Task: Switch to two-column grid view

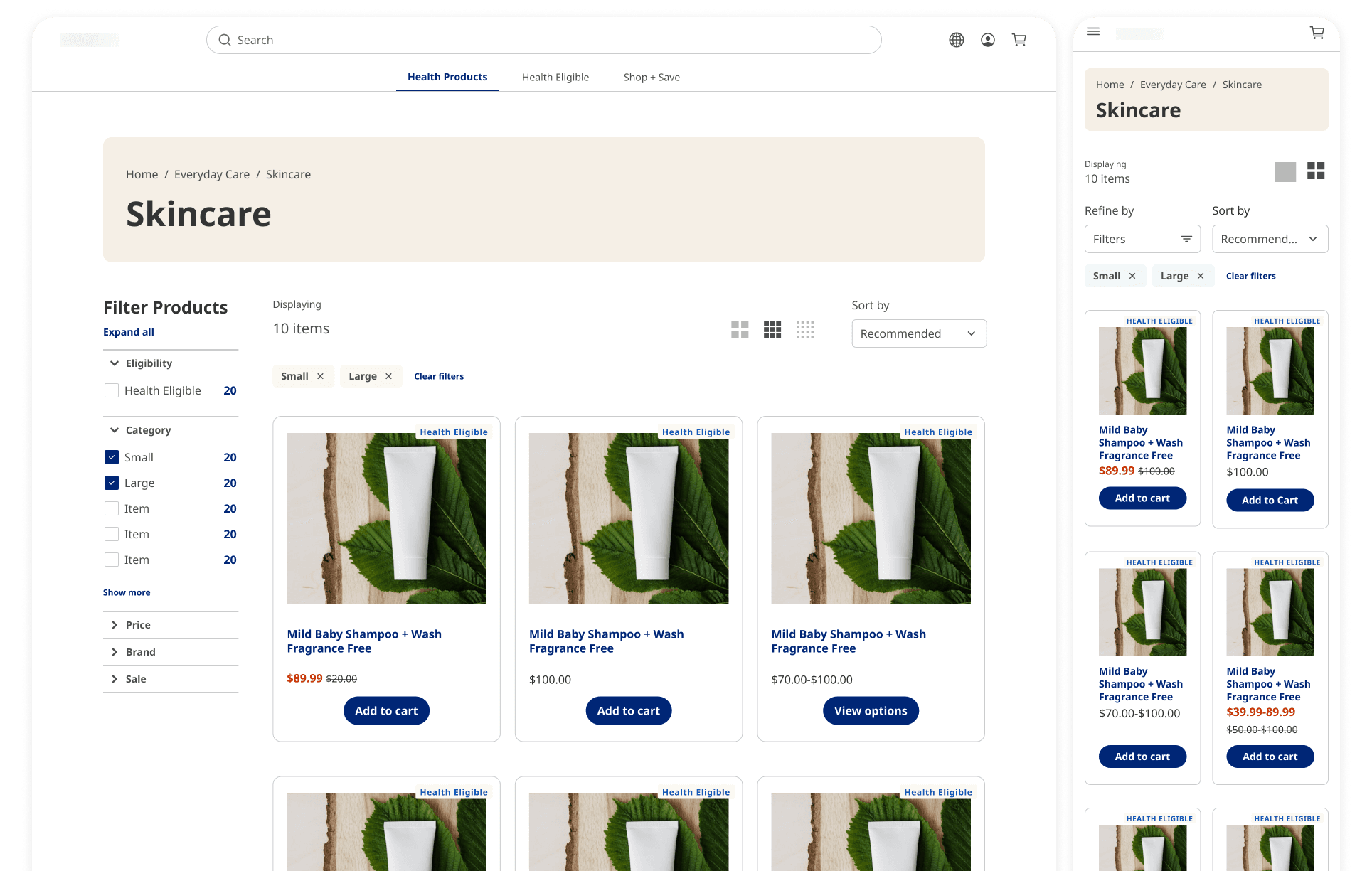Action: (x=740, y=329)
